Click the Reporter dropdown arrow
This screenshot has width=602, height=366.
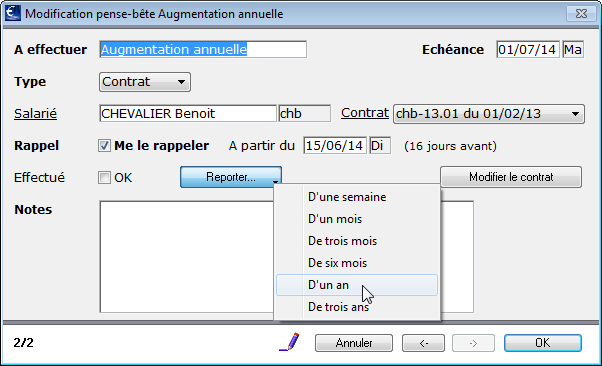(275, 181)
